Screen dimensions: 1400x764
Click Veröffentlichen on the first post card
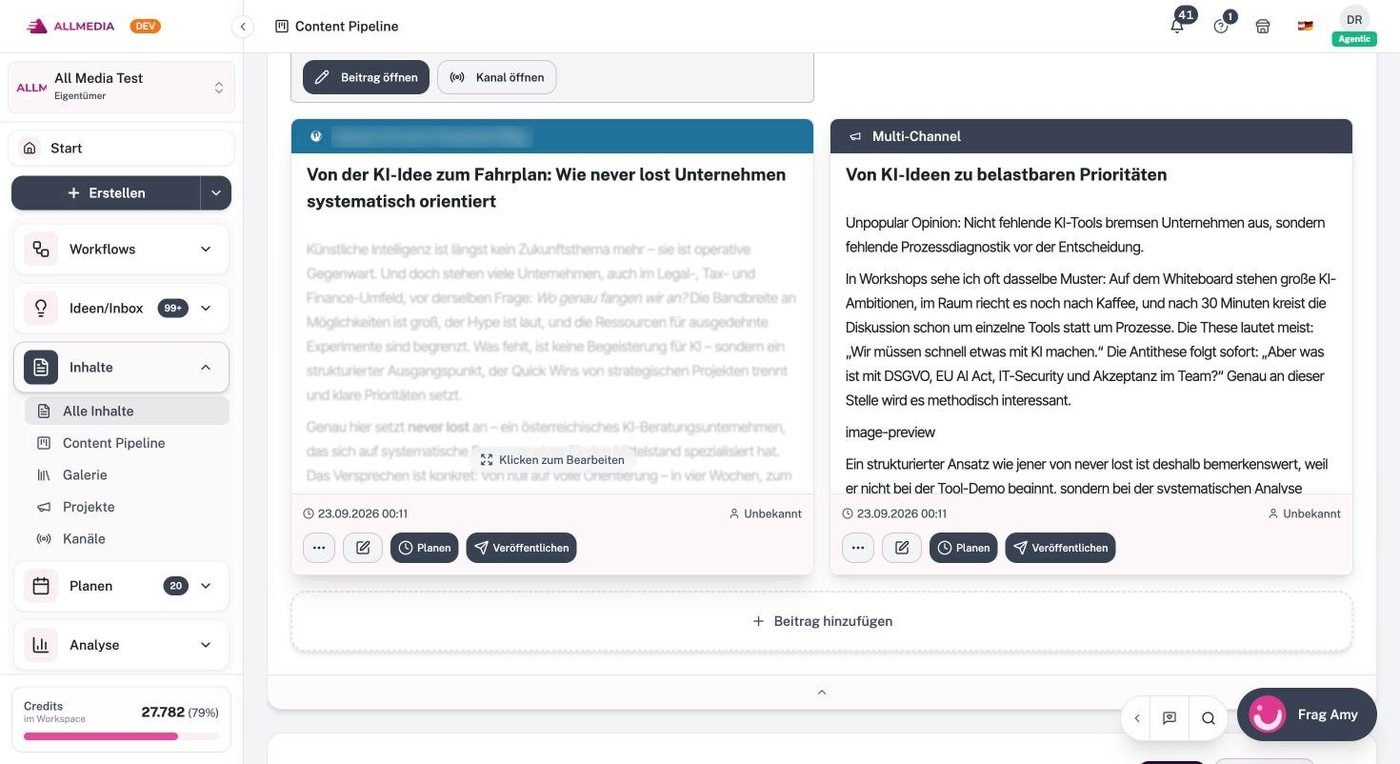coord(521,548)
